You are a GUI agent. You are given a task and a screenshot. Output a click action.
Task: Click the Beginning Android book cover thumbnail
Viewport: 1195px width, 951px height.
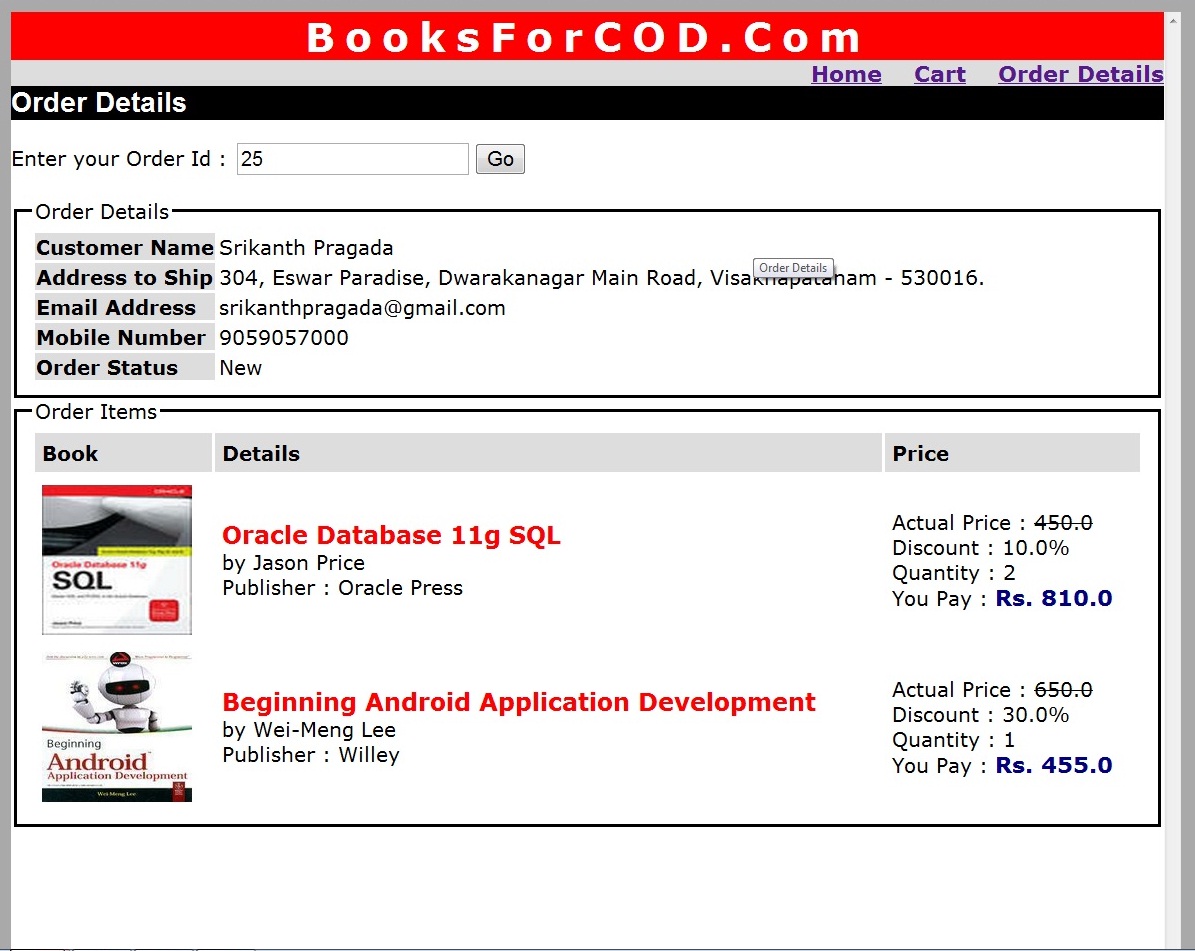117,727
